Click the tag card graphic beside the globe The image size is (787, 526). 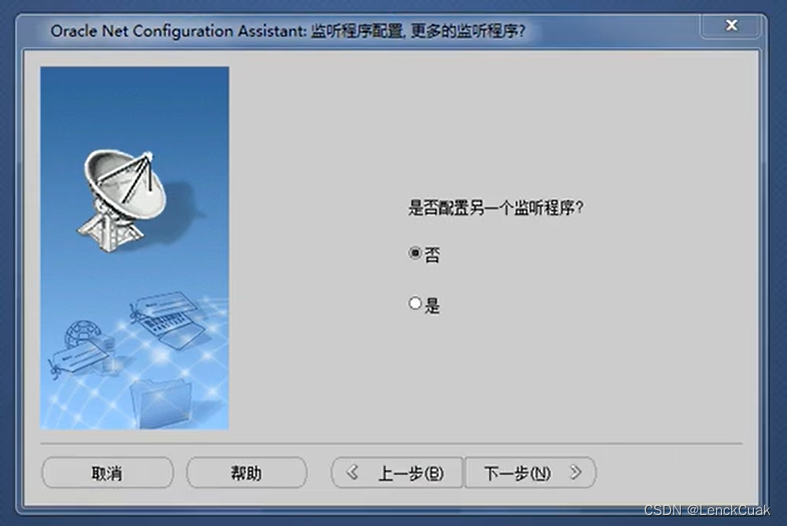[x=78, y=359]
